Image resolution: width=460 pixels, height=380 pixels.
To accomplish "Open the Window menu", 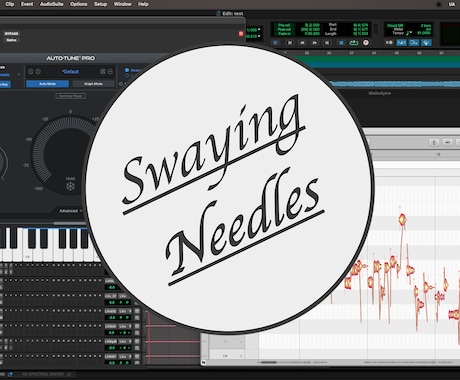I will [122, 4].
